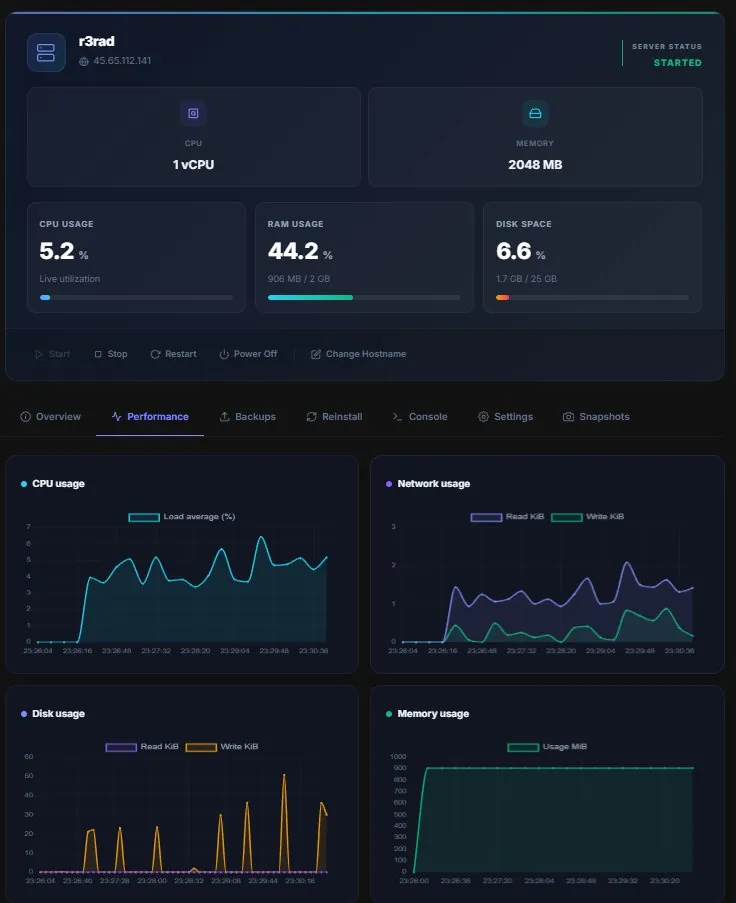Image resolution: width=736 pixels, height=903 pixels.
Task: Select the Performance tab
Action: pos(150,416)
